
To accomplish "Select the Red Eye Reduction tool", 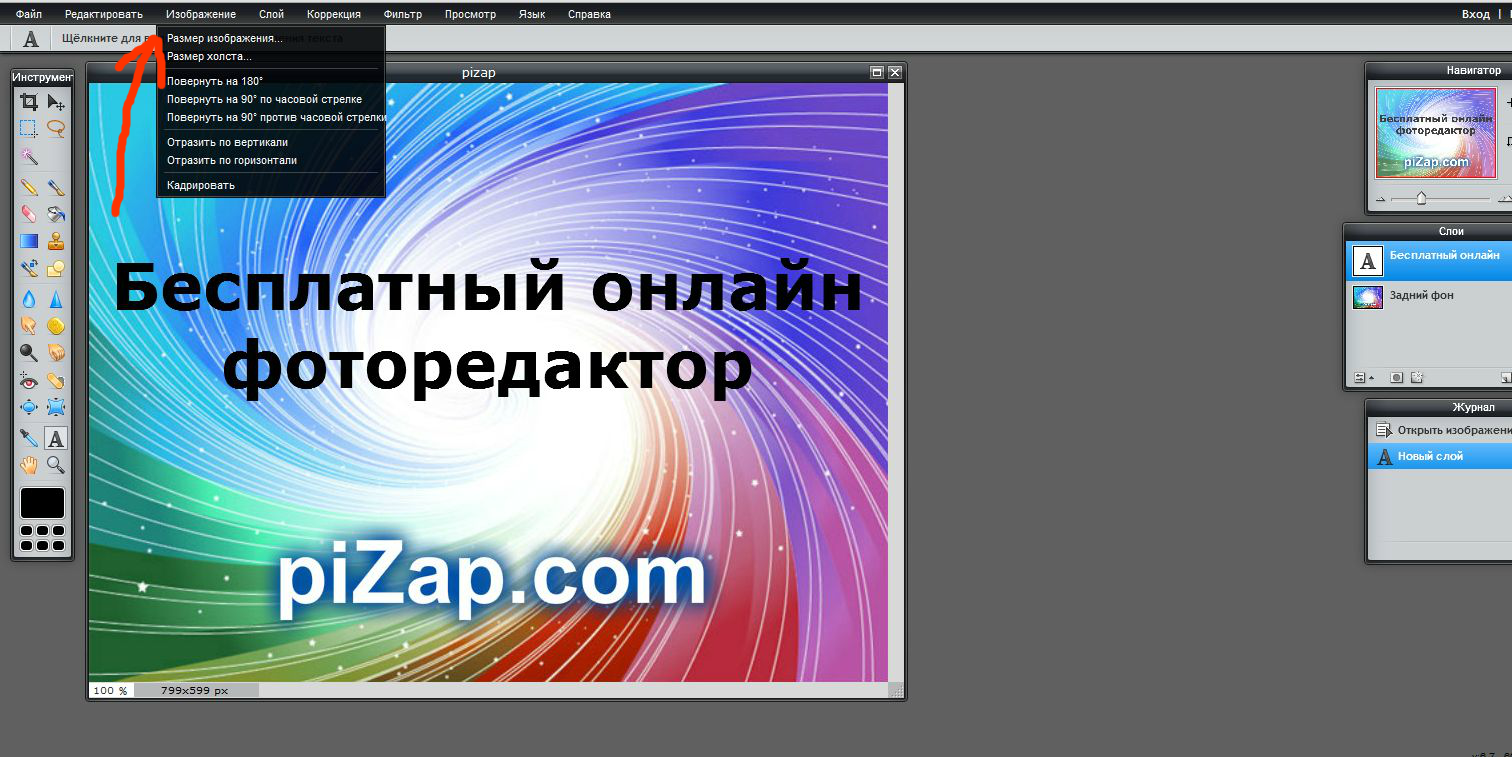I will tap(29, 380).
